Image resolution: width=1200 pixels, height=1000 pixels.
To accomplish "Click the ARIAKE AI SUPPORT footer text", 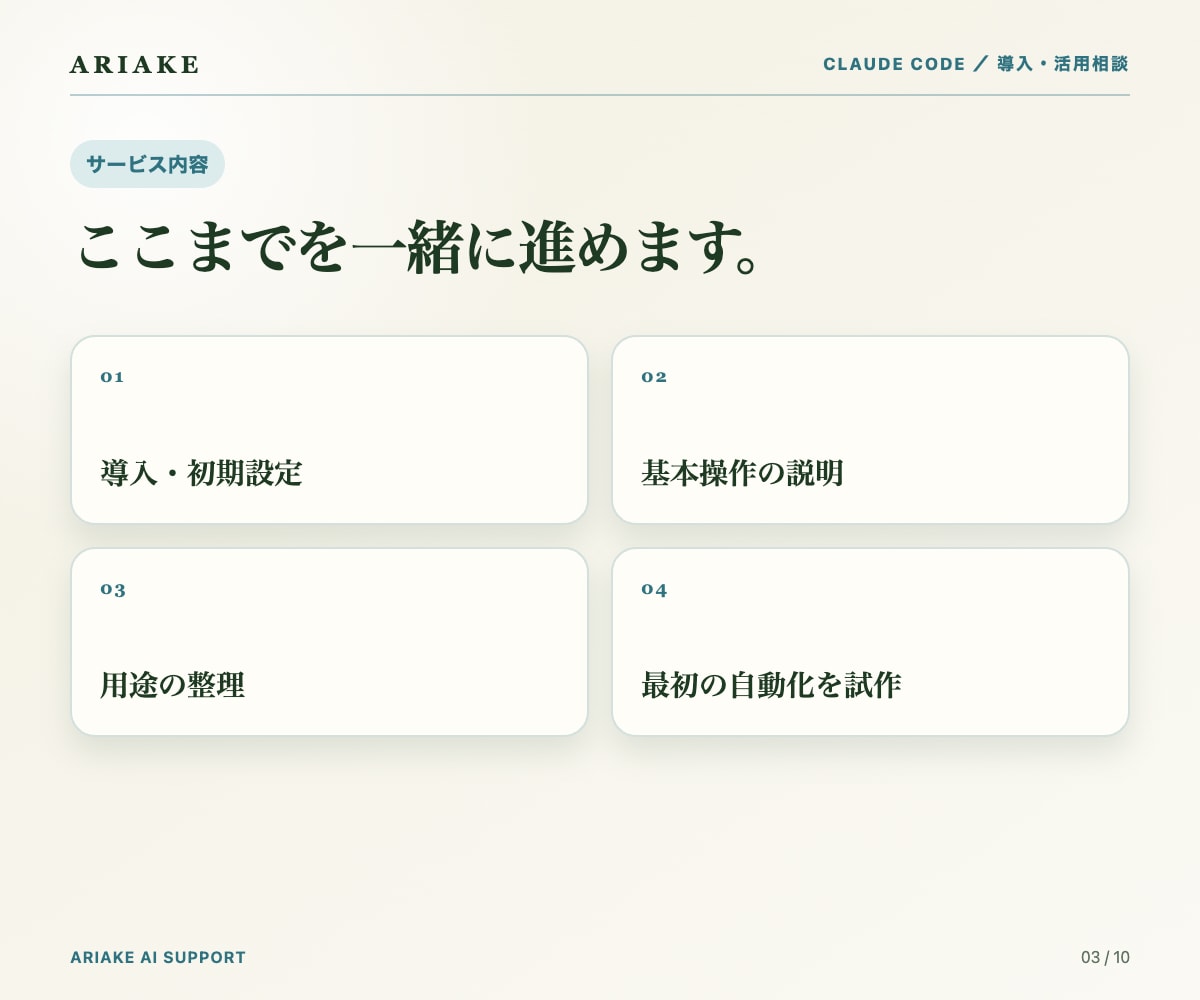I will 158,957.
